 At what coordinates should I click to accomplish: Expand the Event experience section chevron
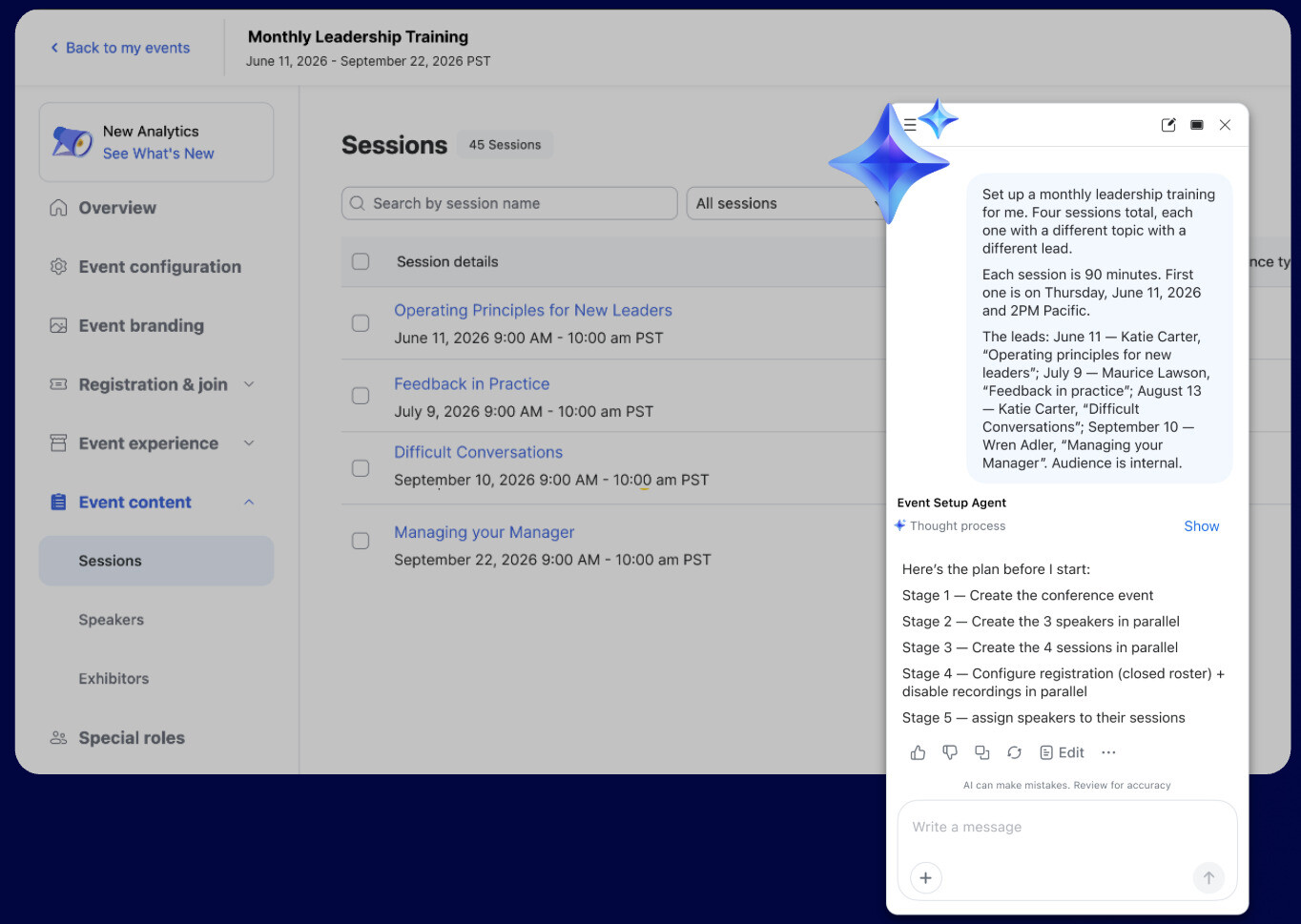(249, 443)
